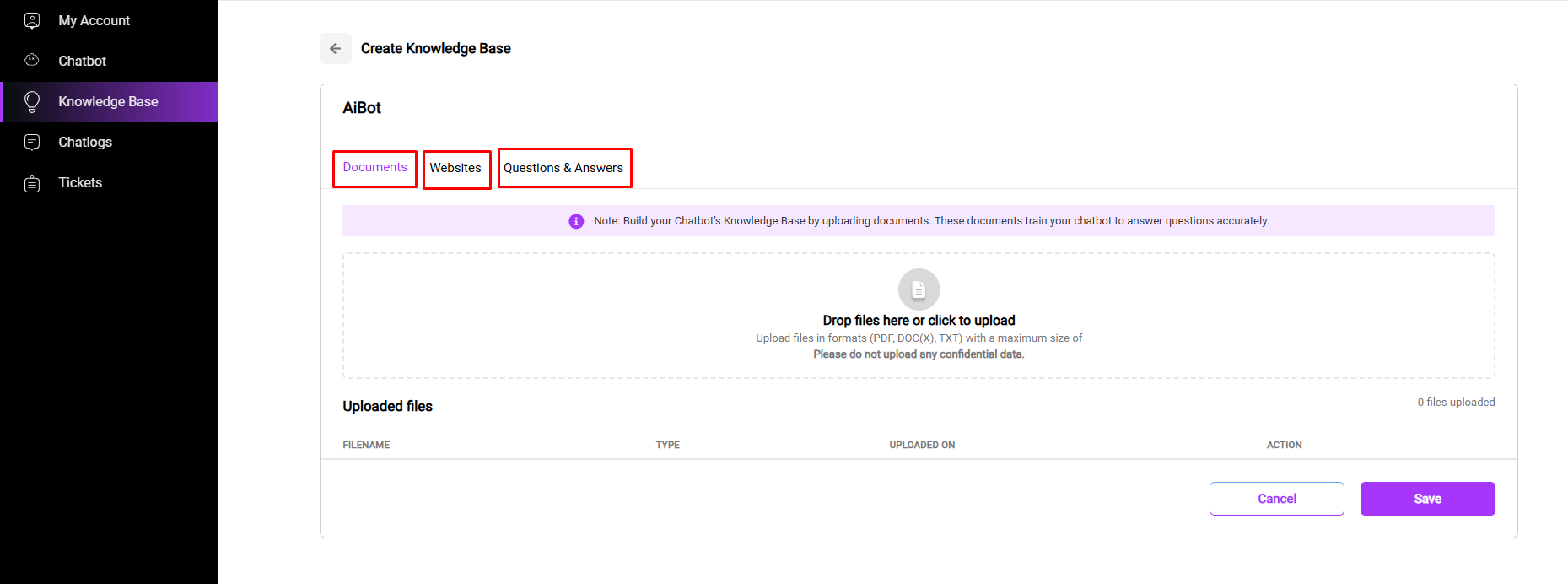The image size is (1568, 584).
Task: Click the My Account profile icon
Action: coord(32,20)
